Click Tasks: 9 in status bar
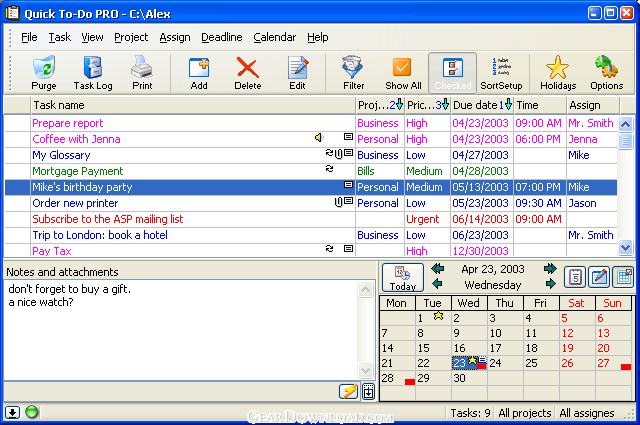The width and height of the screenshot is (640, 425). (470, 413)
